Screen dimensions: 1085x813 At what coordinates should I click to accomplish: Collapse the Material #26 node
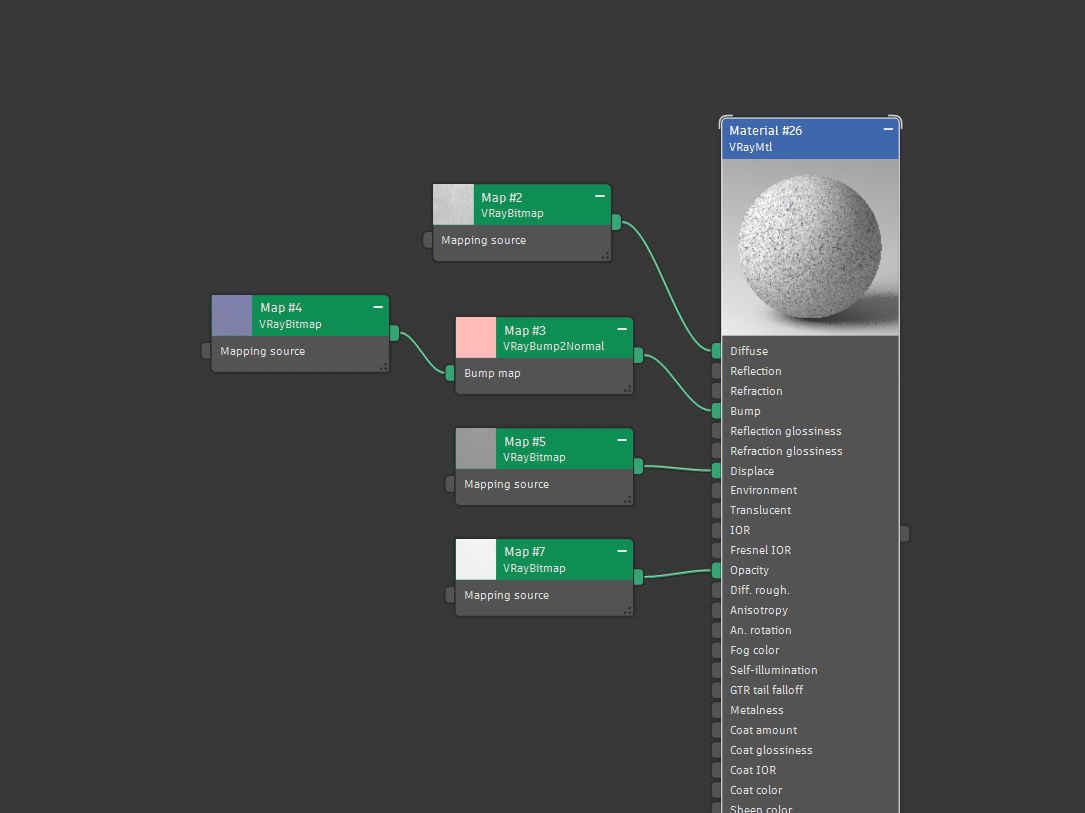[x=888, y=129]
